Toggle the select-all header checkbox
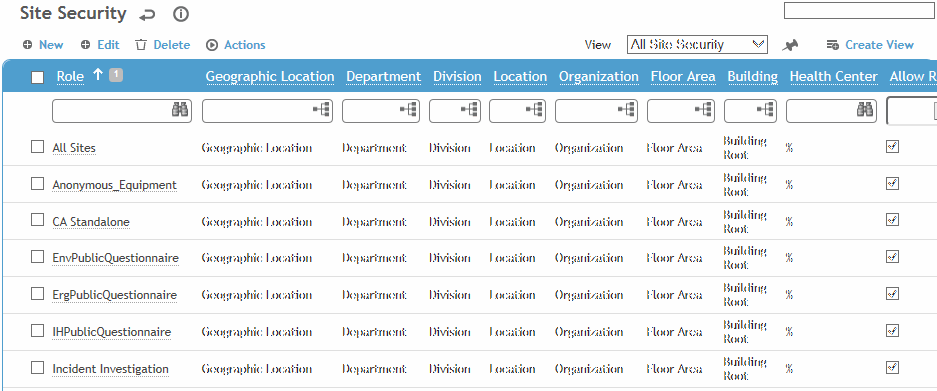 [37, 77]
